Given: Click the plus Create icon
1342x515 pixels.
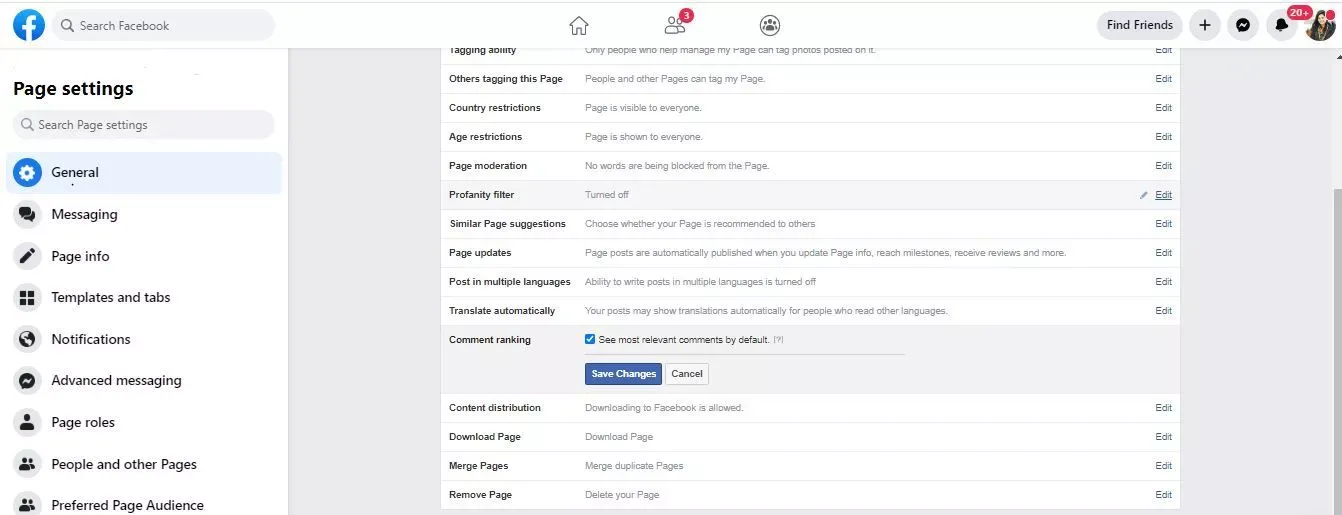Looking at the screenshot, I should click(1205, 25).
